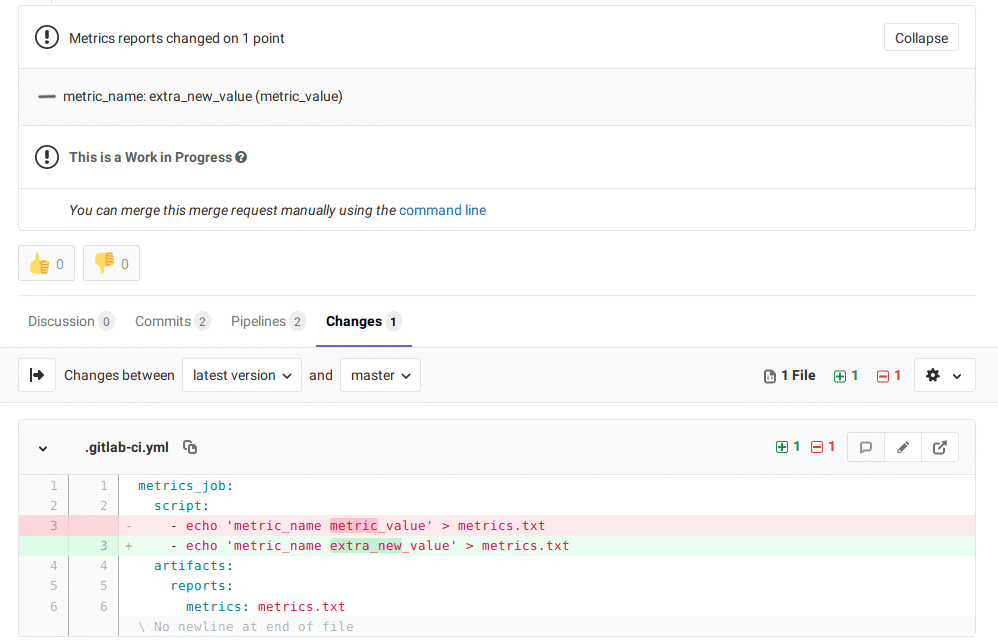Collapse the .gitlab-ci.yml diff with its chevron
The image size is (998, 643).
42,448
